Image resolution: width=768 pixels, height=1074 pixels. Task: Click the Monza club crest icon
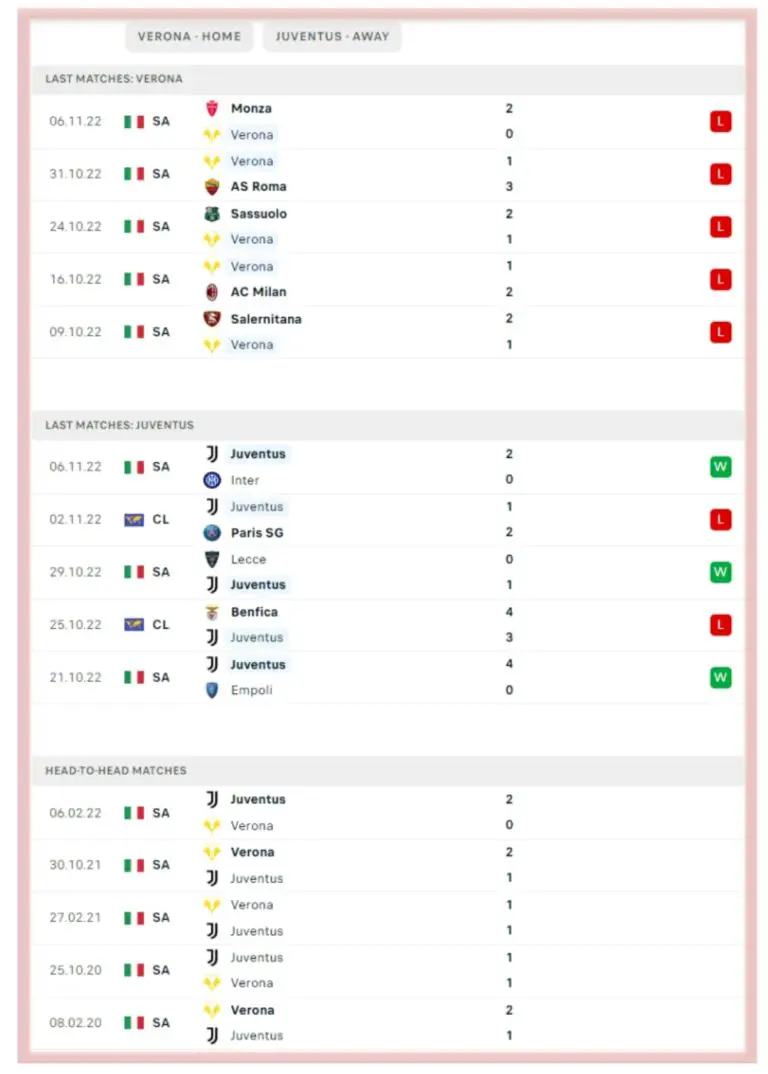pos(212,109)
